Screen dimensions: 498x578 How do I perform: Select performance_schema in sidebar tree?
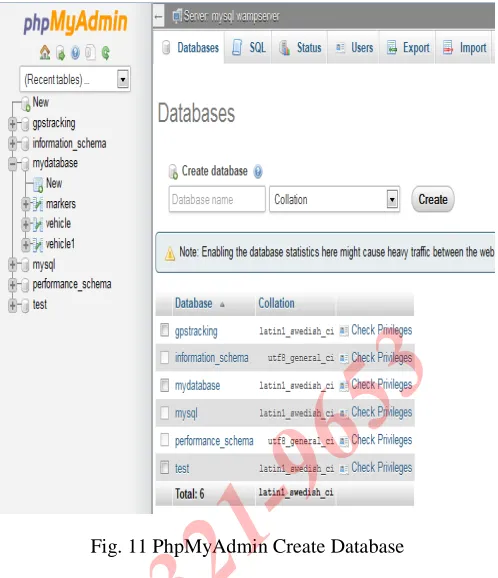[72, 284]
